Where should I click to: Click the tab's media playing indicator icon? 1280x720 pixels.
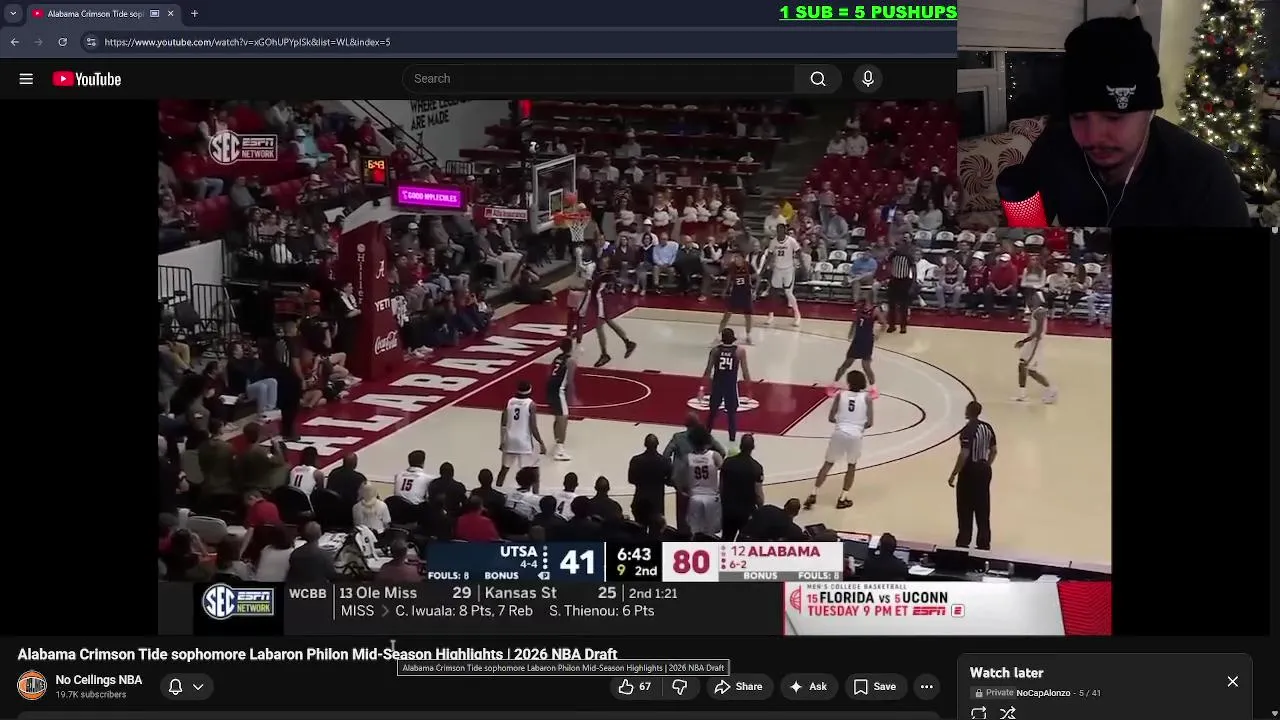154,13
